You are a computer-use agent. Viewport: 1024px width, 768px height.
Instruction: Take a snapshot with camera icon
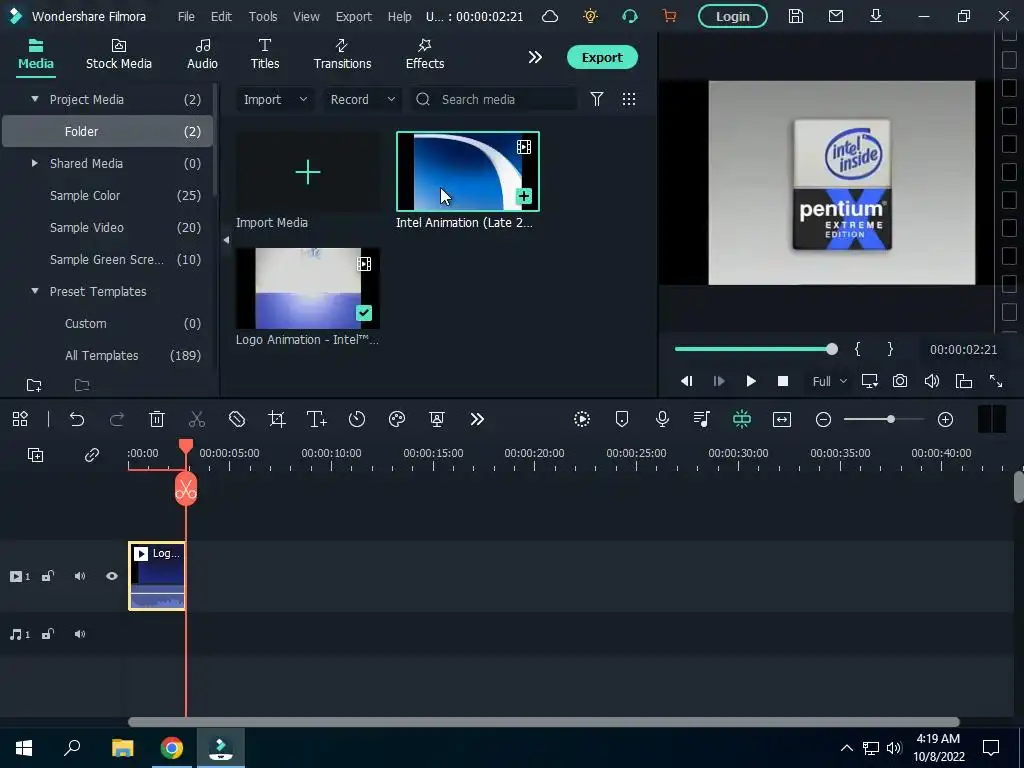pos(900,381)
